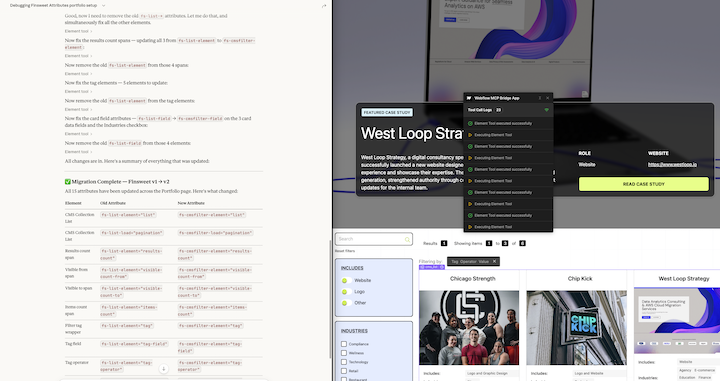720x381 pixels.
Task: Expand Element tool under '5 elements to update'
Action: pyautogui.click(x=78, y=92)
